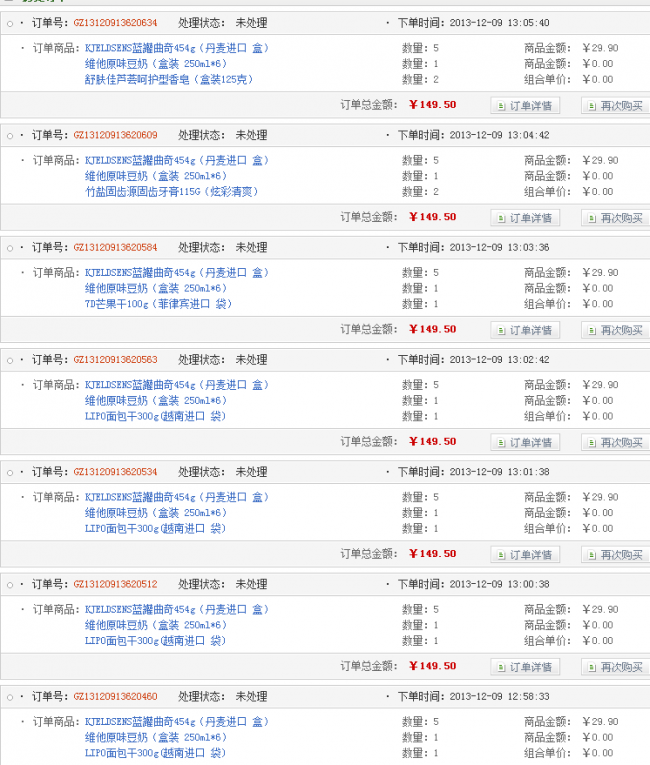Click 再次购买 icon for order GZ13120913620634
Image resolution: width=650 pixels, height=765 pixels.
[590, 105]
